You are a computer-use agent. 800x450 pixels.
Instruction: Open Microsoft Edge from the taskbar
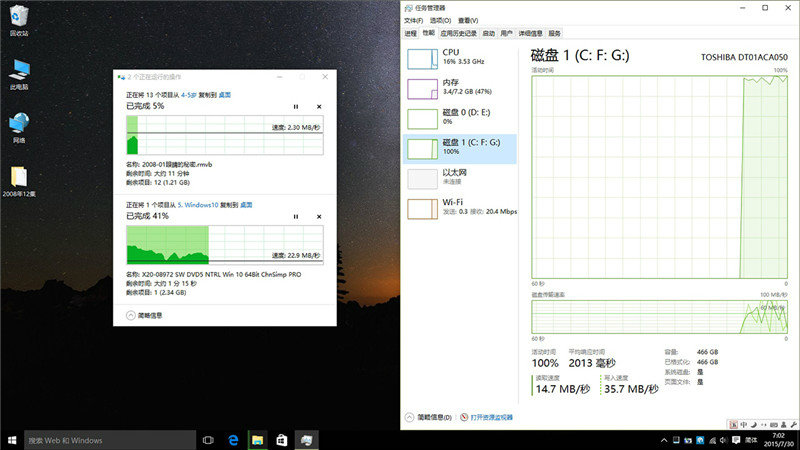[233, 440]
